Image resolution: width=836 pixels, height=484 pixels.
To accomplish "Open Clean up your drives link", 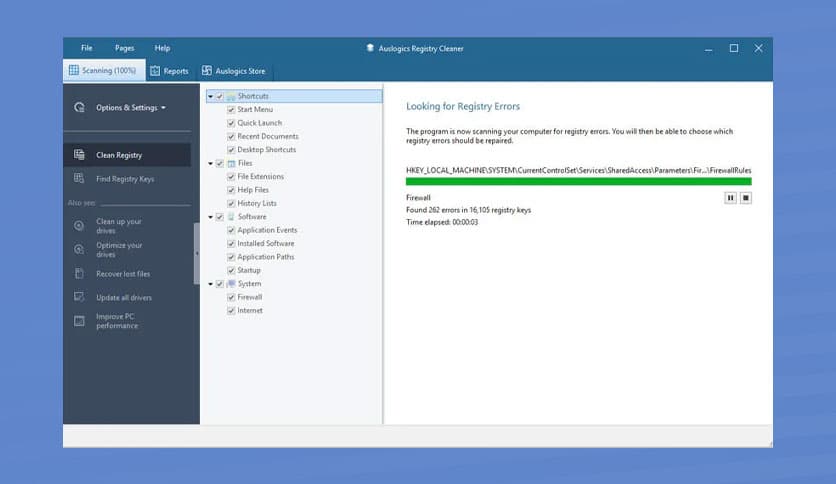I will click(x=119, y=225).
